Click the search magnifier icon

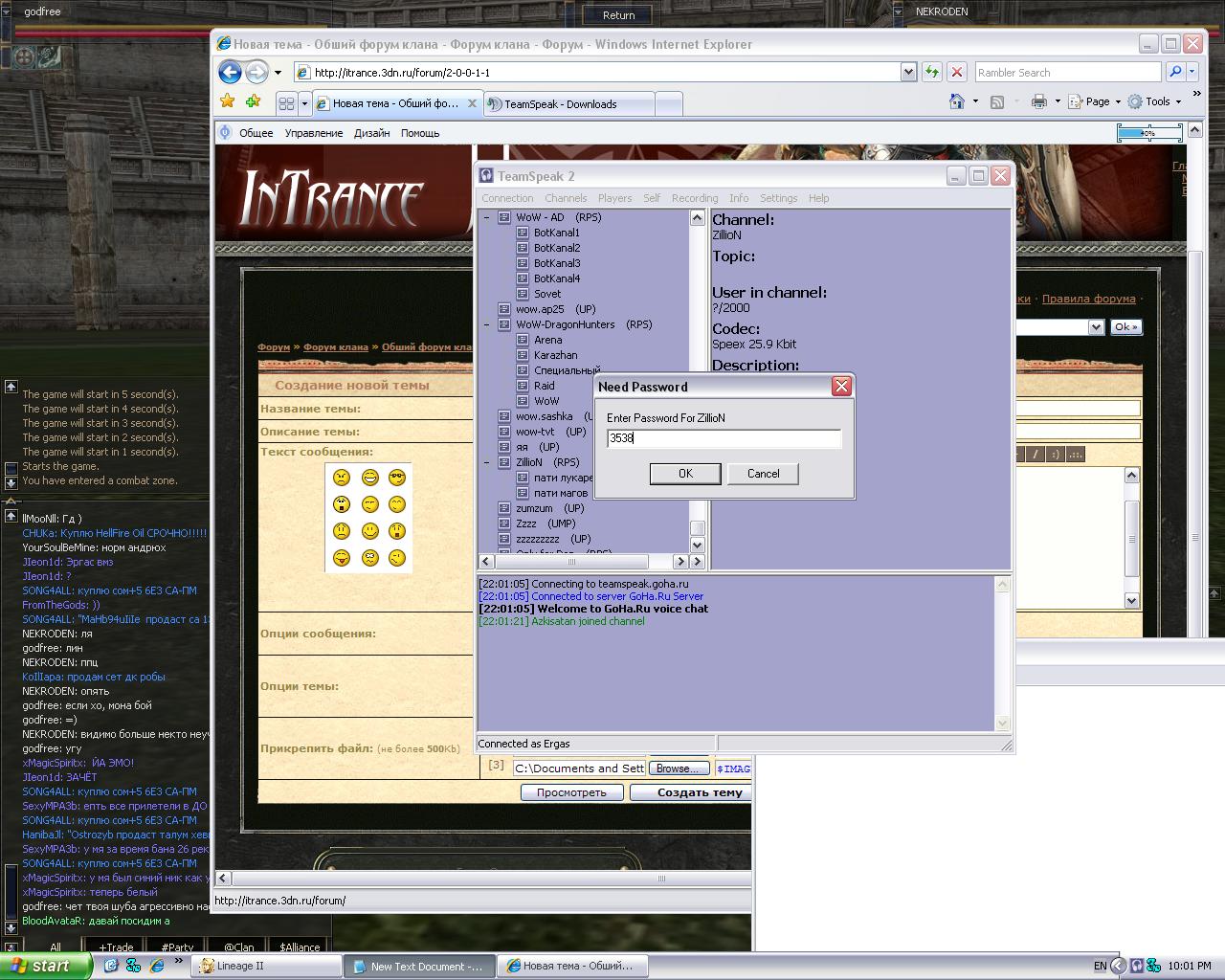[1175, 72]
